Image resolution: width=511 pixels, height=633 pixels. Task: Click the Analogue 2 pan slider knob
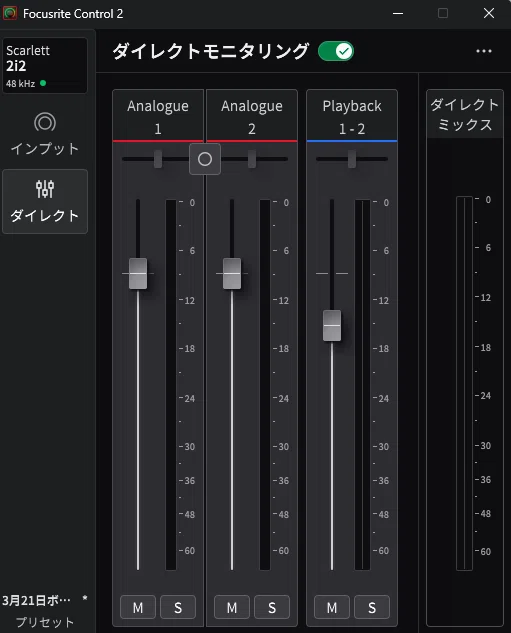click(252, 159)
